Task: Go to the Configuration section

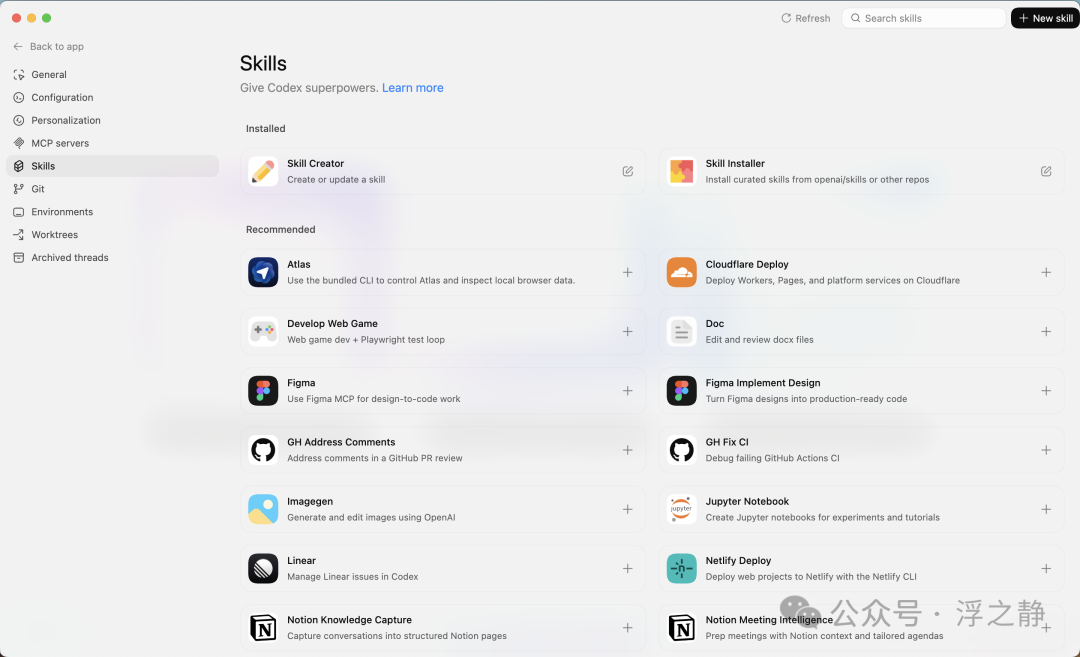Action: coord(112,97)
